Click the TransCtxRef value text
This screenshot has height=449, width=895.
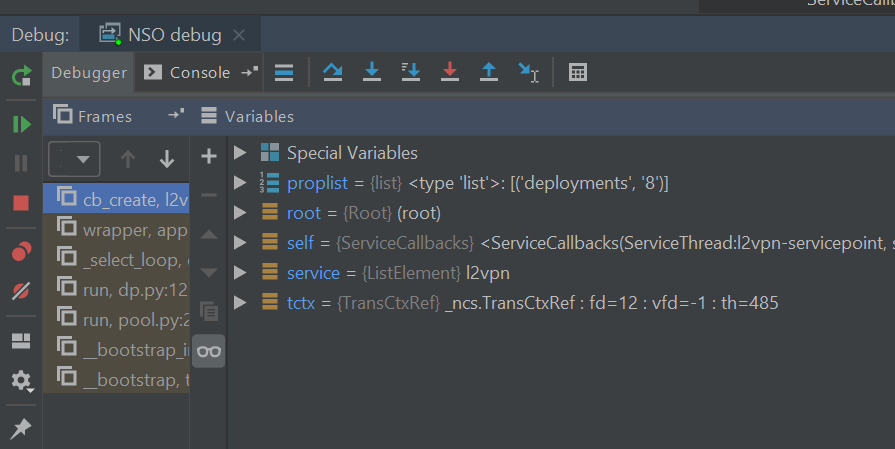click(x=611, y=303)
